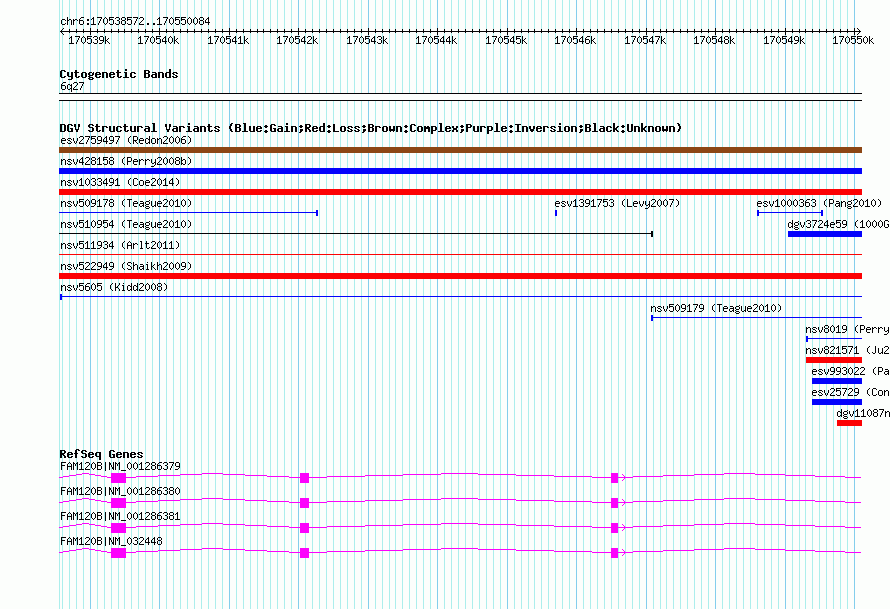Click the RefSeq Genes track title

pyautogui.click(x=102, y=454)
